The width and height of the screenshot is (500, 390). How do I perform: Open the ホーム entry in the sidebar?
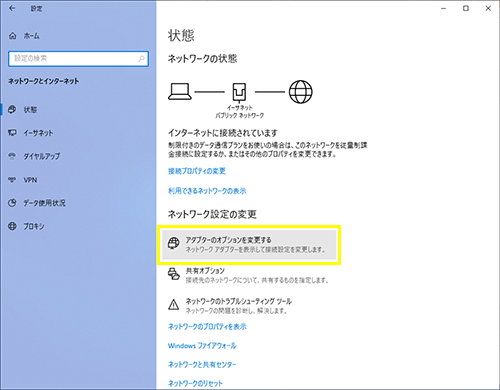click(78, 36)
